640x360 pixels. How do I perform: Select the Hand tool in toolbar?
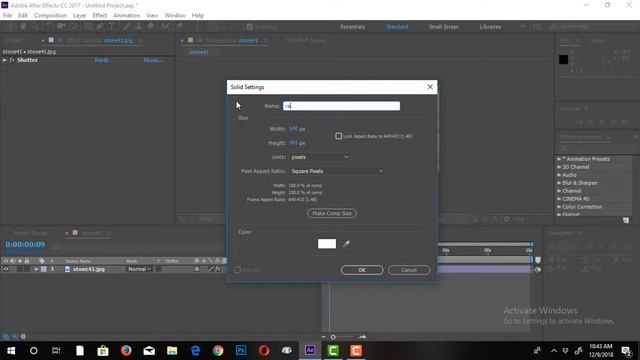(23, 27)
